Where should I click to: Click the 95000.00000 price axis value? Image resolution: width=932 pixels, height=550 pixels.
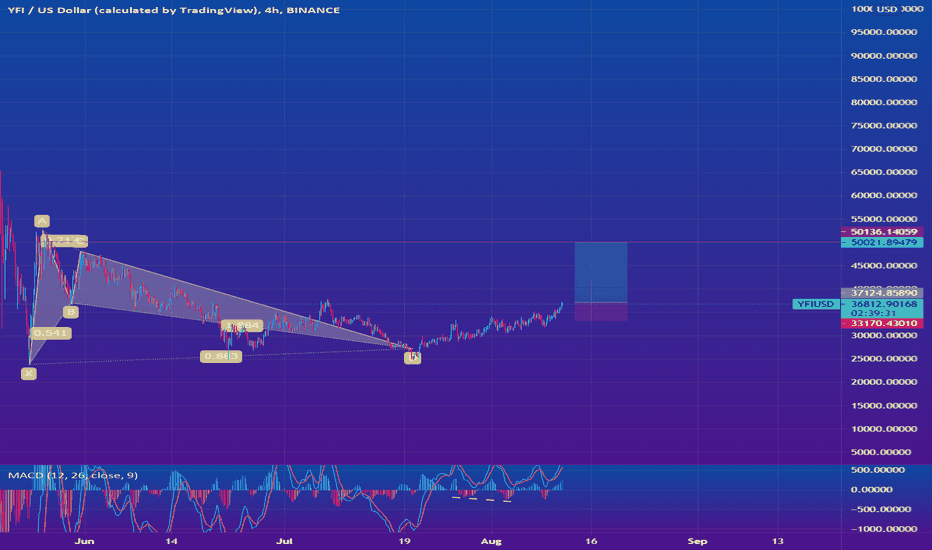coord(884,32)
